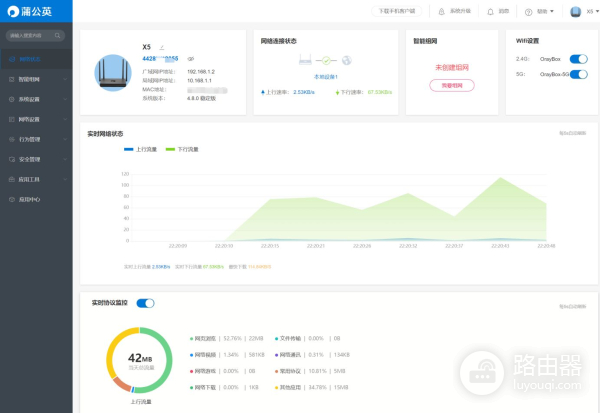Click the router device image

[x=117, y=71]
